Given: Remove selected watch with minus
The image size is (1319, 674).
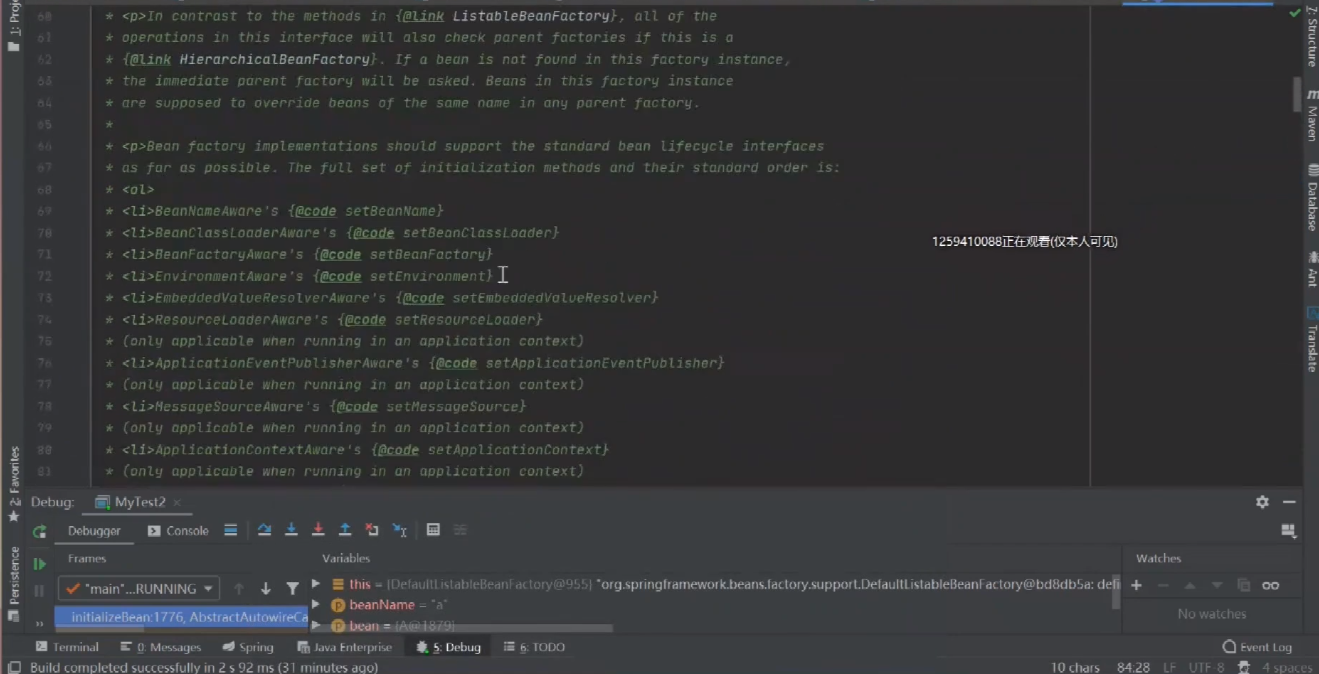Looking at the screenshot, I should (x=1163, y=585).
